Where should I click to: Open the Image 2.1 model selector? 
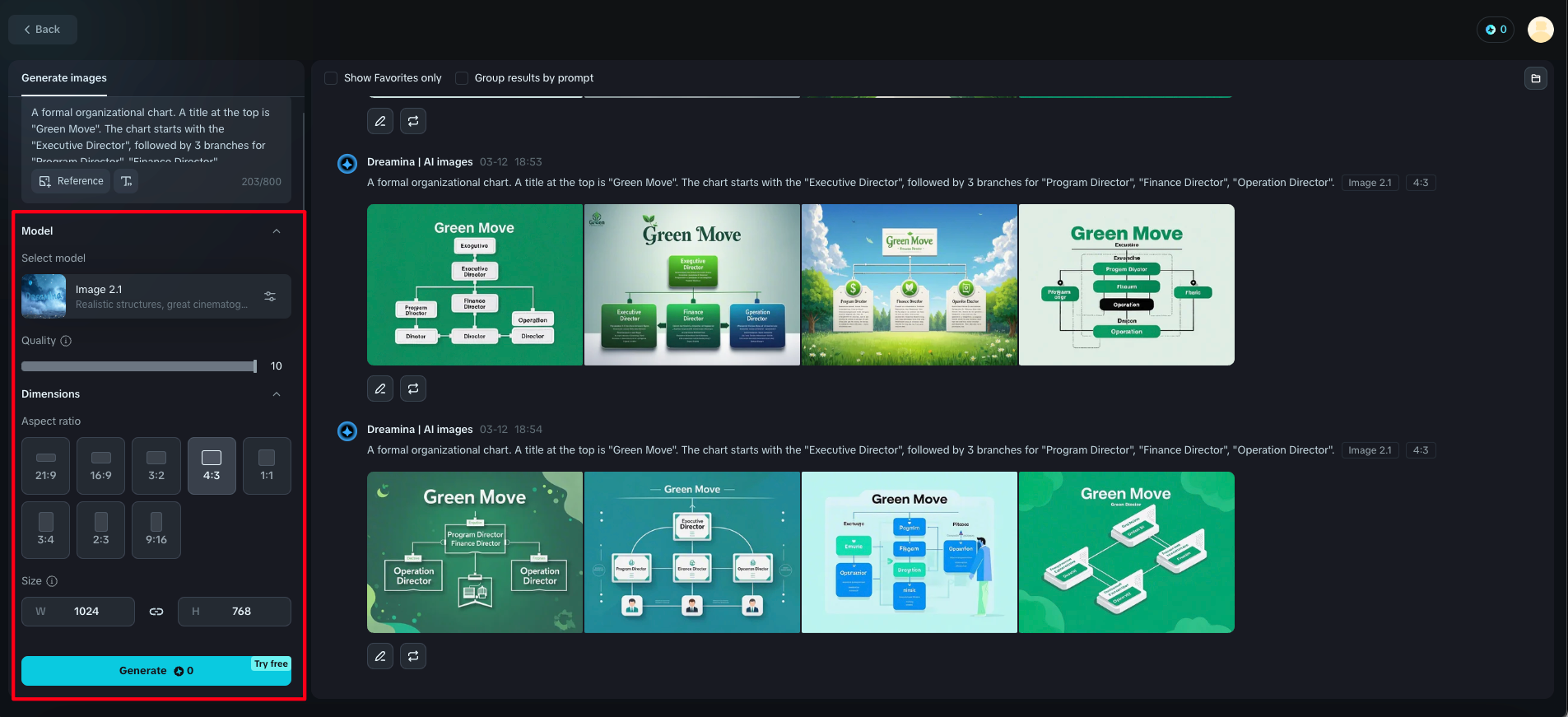click(156, 296)
